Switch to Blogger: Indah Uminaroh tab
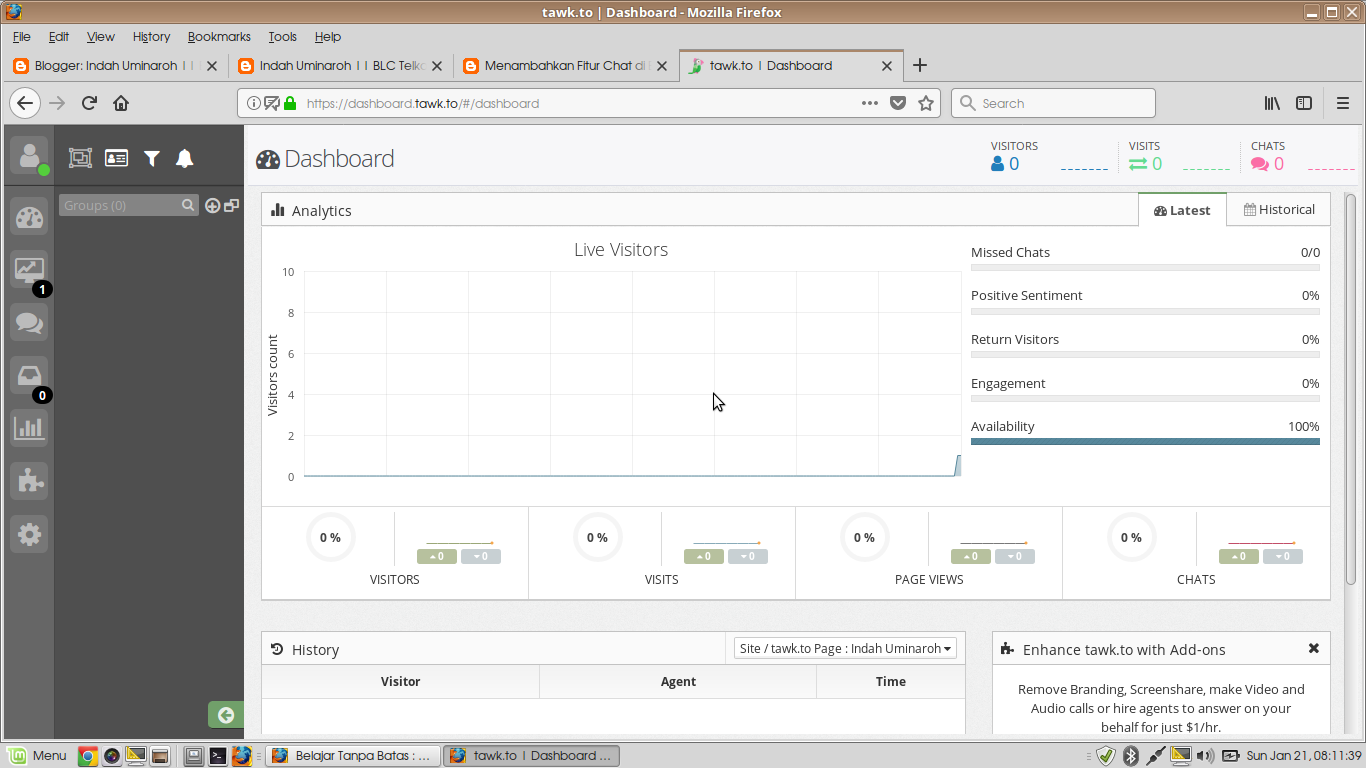 coord(115,66)
